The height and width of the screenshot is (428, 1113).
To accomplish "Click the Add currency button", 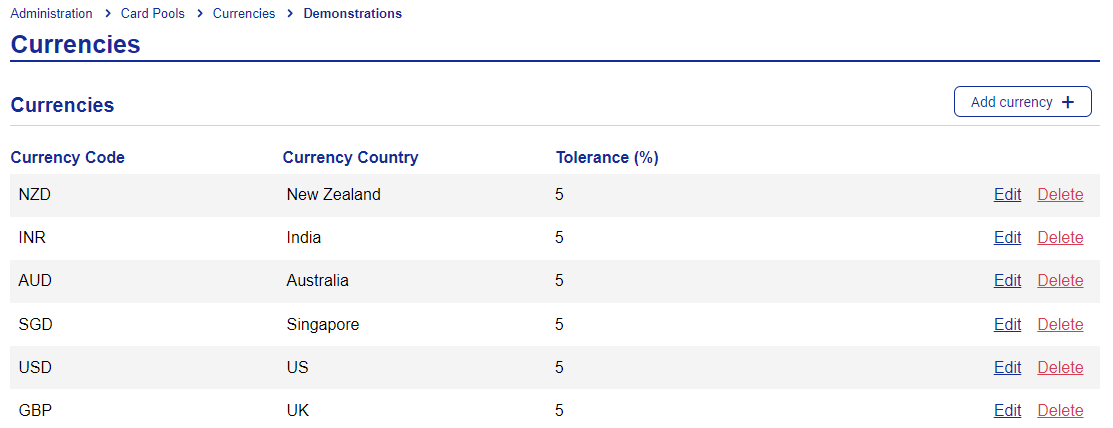I will pos(1022,101).
